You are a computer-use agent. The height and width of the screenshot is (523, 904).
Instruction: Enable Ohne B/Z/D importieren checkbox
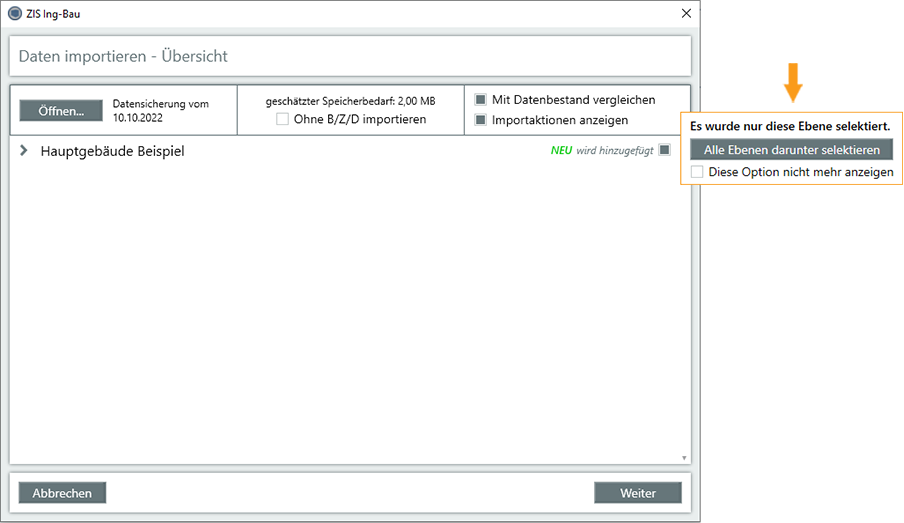[283, 120]
